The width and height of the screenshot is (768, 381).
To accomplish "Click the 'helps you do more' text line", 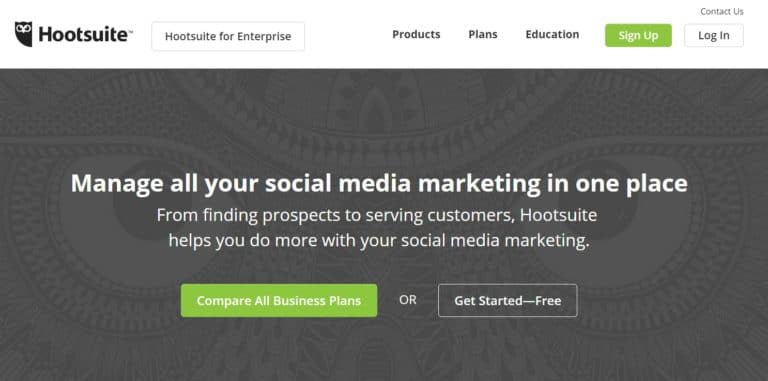I will [x=379, y=241].
